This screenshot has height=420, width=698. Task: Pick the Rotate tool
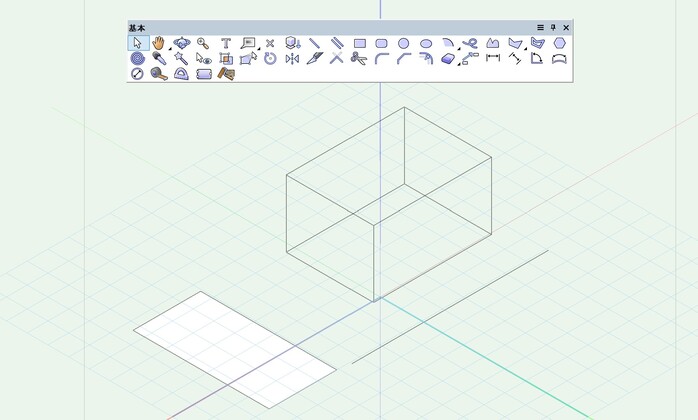coord(270,58)
